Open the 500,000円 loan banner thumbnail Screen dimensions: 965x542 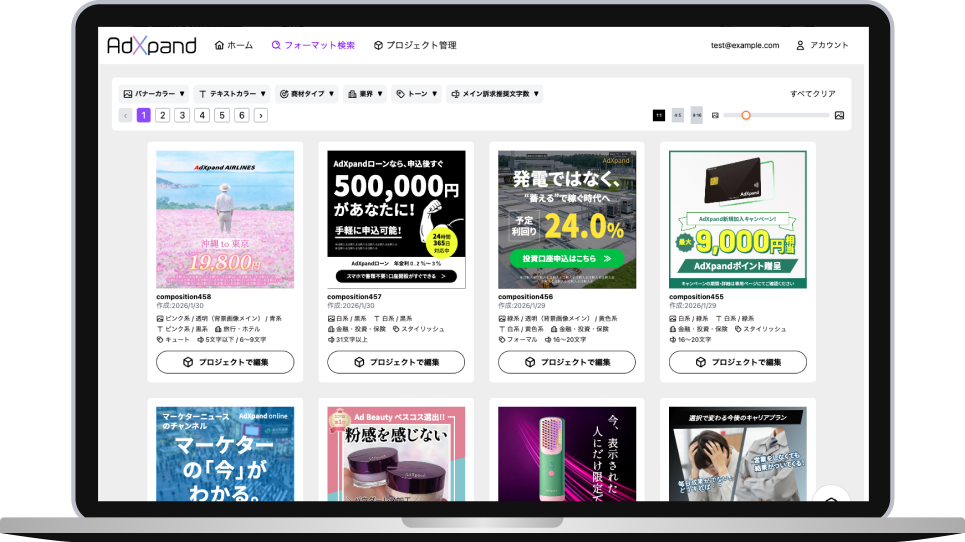[x=396, y=219]
